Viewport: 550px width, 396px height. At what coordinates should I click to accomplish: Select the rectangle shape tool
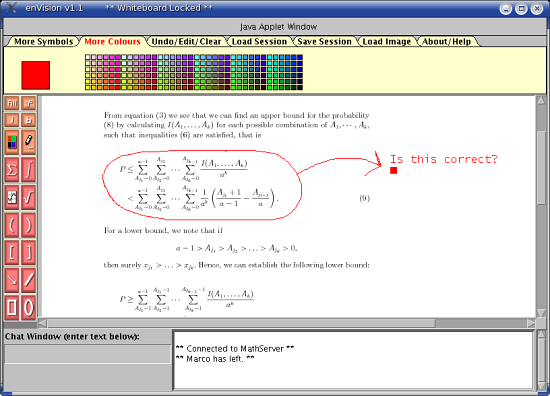click(x=12, y=308)
